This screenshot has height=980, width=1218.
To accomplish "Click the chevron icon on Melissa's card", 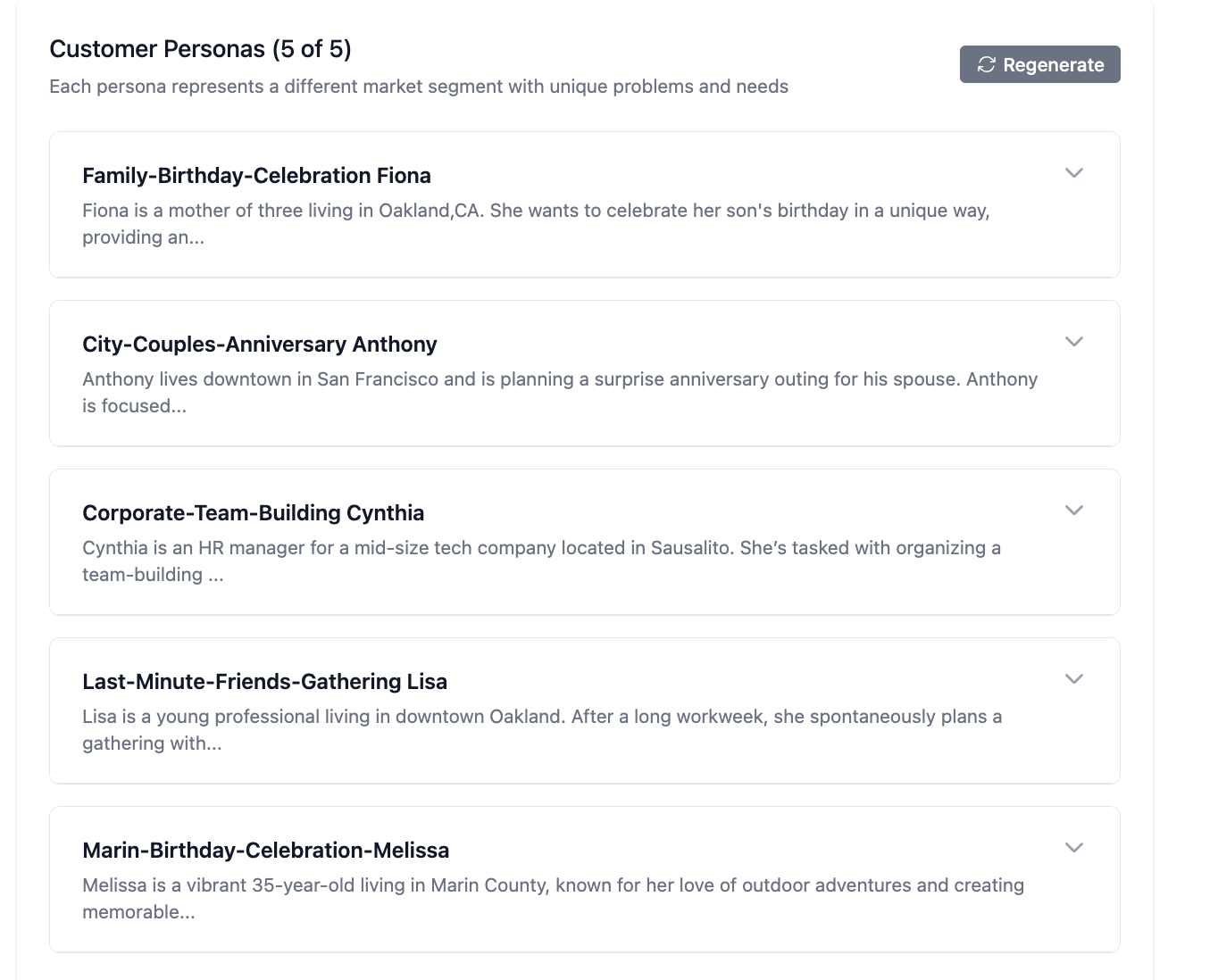I will click(x=1074, y=847).
